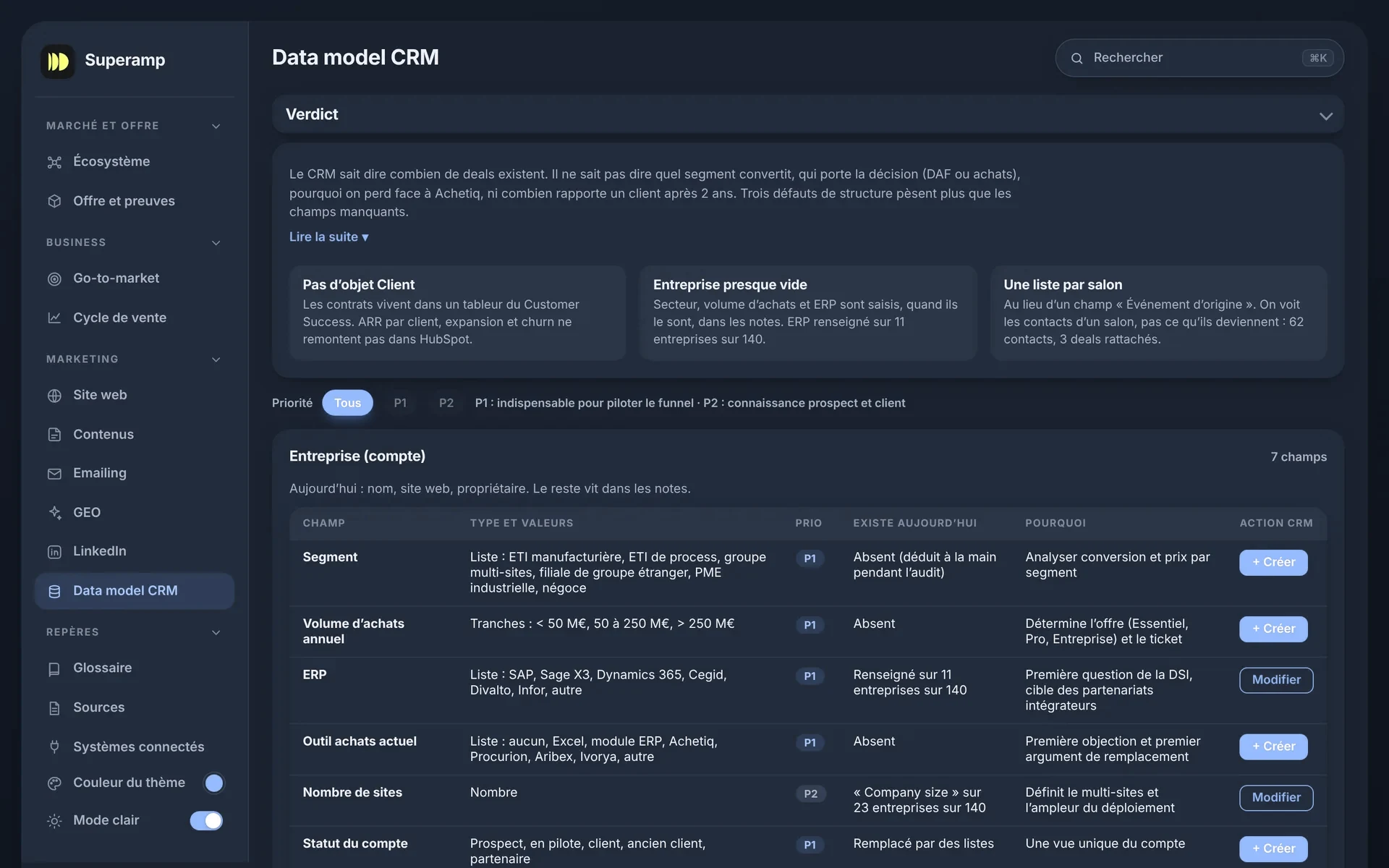Create the Volume d'achats annuel field
1389x868 pixels.
point(1273,629)
